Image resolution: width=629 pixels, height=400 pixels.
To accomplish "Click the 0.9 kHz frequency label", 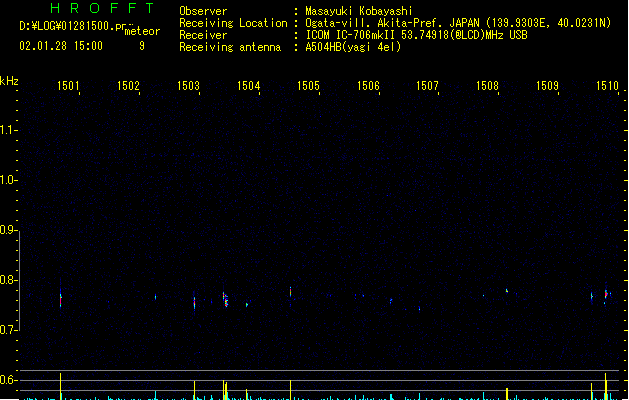I will [8, 230].
